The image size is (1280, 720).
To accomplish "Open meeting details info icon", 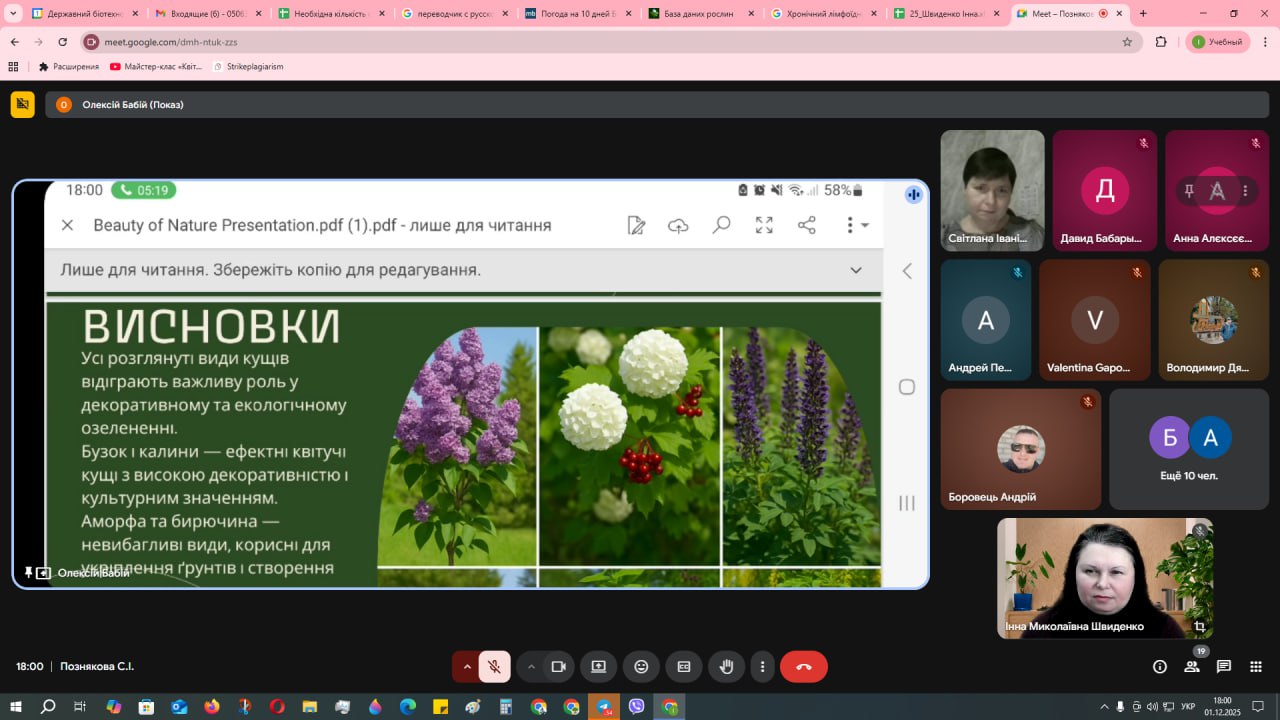I will coord(1160,666).
